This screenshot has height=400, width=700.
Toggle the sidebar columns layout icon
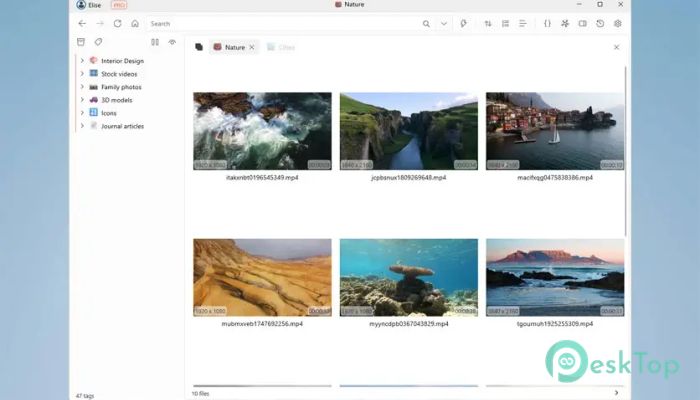(x=155, y=42)
